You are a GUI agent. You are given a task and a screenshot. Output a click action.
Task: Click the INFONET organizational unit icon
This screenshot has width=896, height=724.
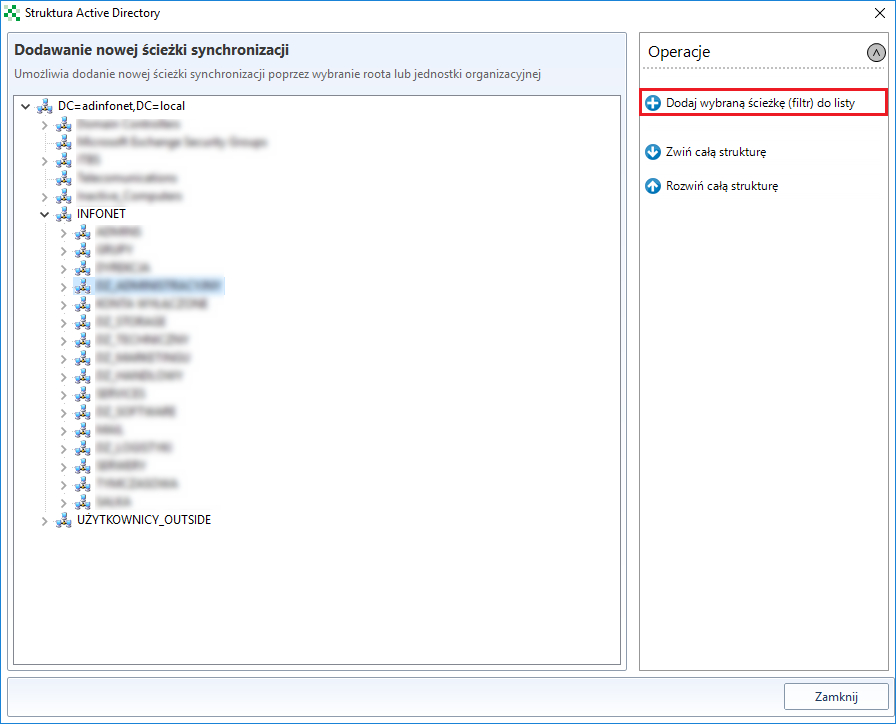point(64,214)
